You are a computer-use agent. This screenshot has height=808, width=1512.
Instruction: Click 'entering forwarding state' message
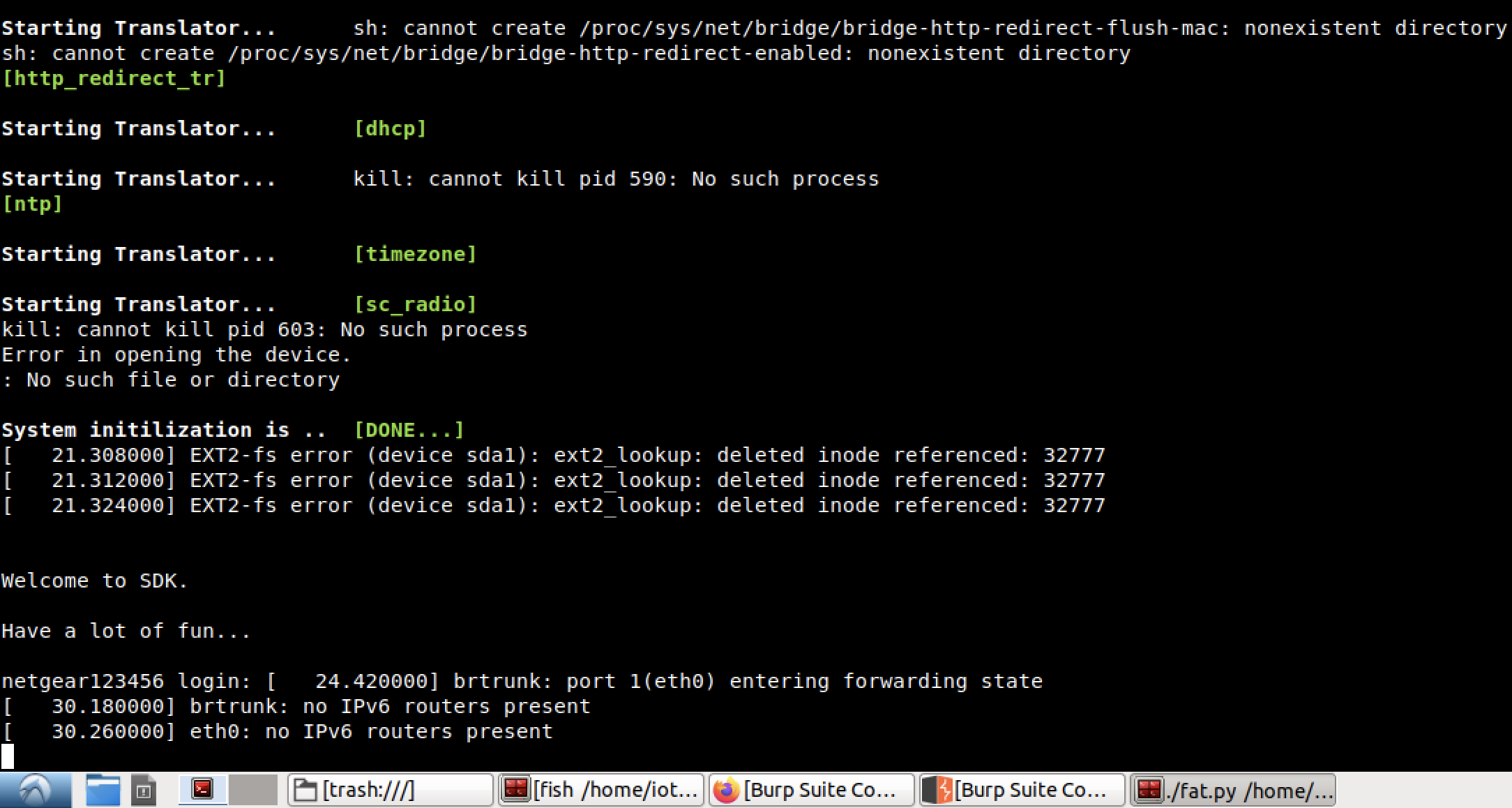(x=886, y=681)
